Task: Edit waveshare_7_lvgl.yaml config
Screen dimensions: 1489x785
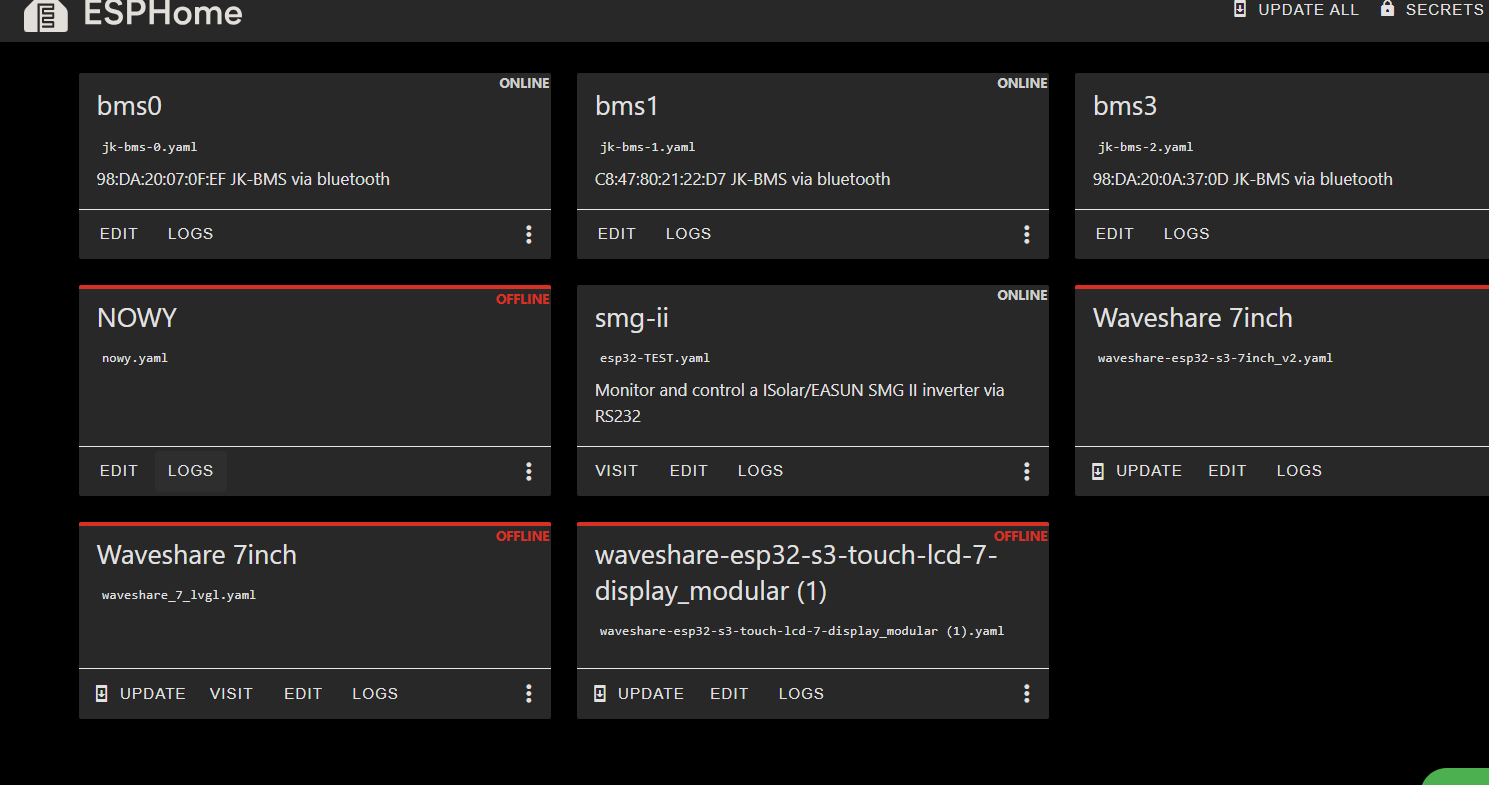Action: 303,694
